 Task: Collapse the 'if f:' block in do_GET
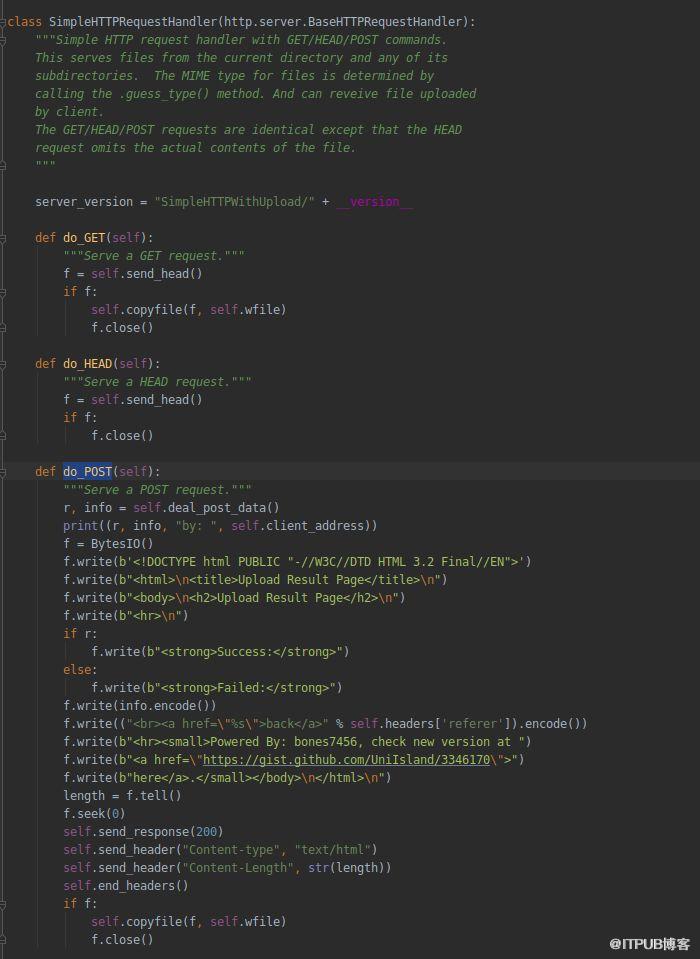click(x=2, y=292)
